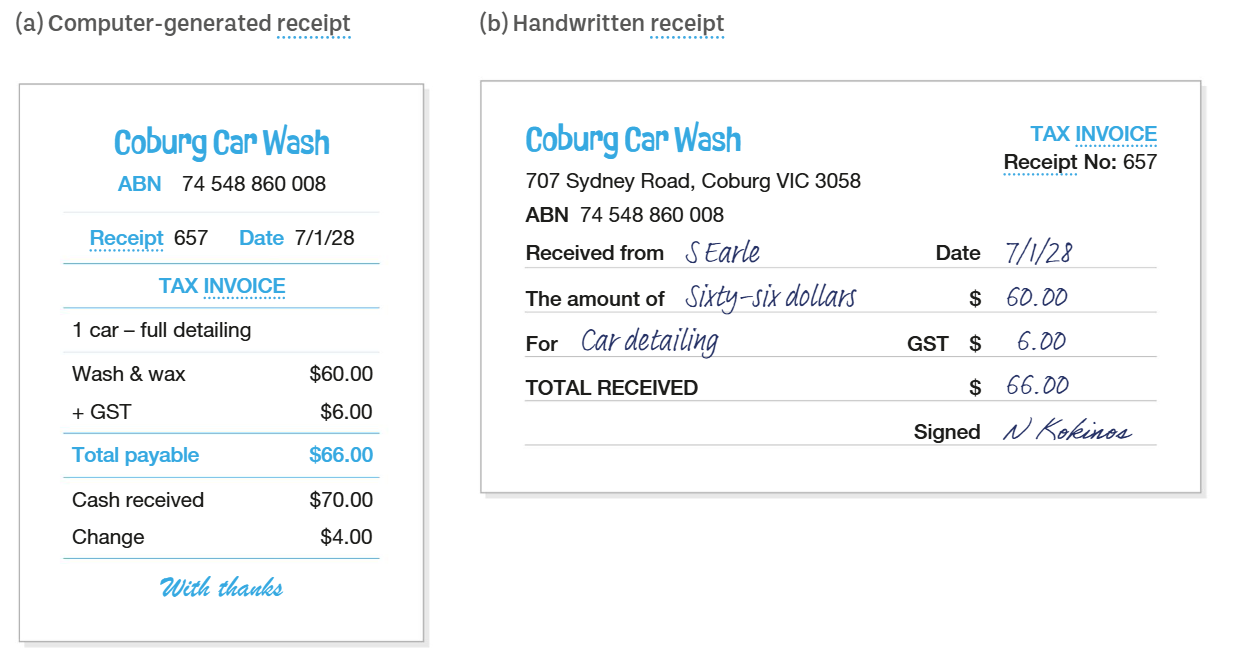Click the handwritten total 66.00
This screenshot has height=648, width=1236.
1038,386
